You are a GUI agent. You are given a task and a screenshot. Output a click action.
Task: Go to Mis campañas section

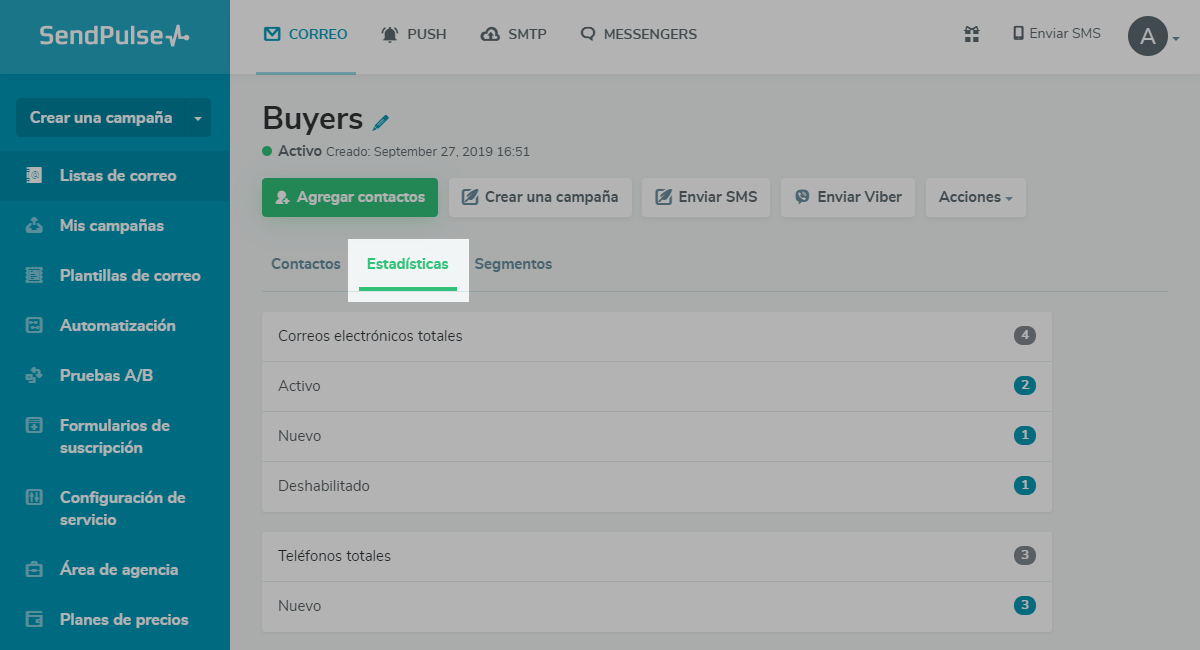pos(111,226)
